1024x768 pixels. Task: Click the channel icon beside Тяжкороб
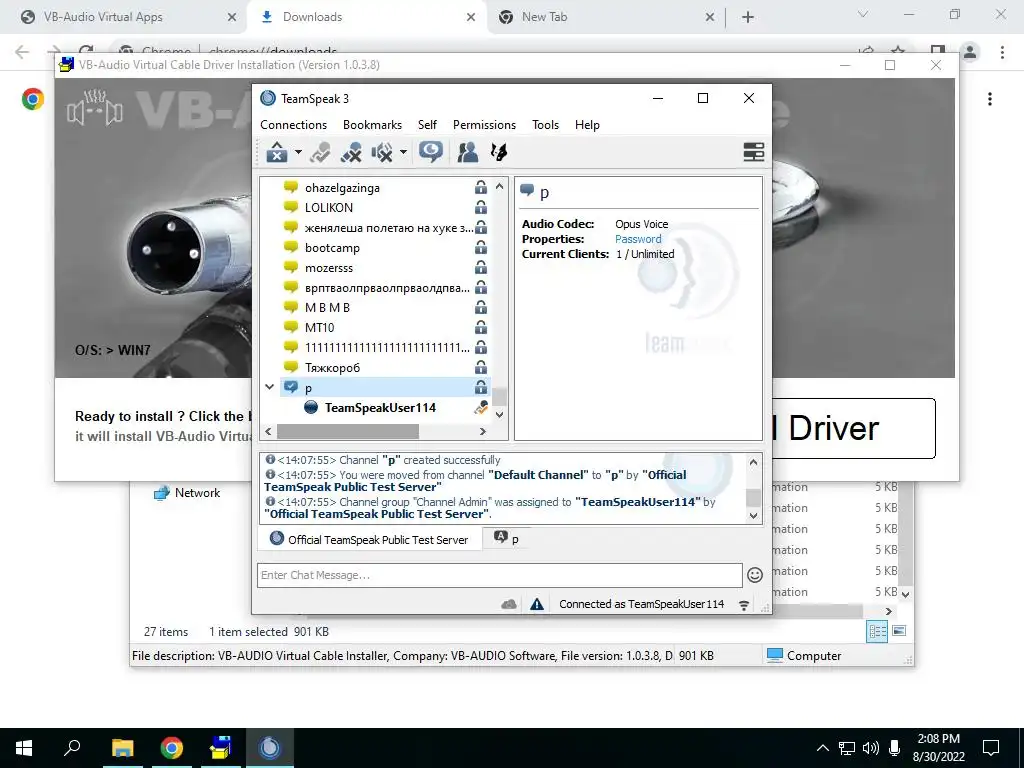click(x=291, y=367)
